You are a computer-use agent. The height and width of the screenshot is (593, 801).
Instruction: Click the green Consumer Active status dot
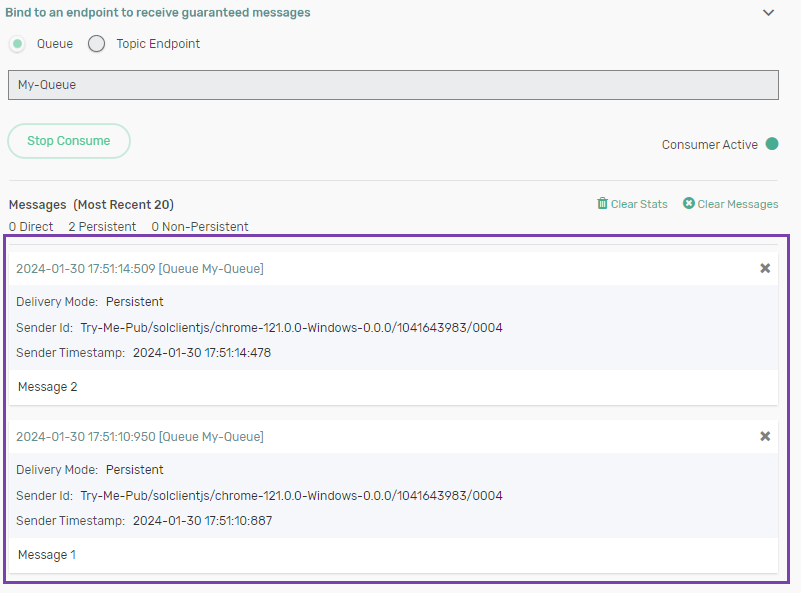pos(772,144)
